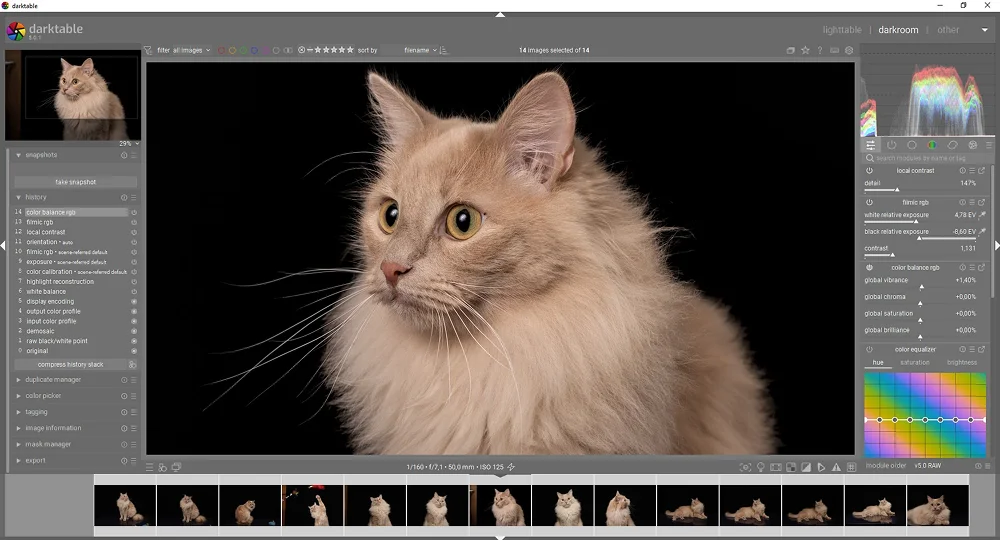The image size is (1000, 540).
Task: Click the take snapshot button
Action: coord(75,182)
